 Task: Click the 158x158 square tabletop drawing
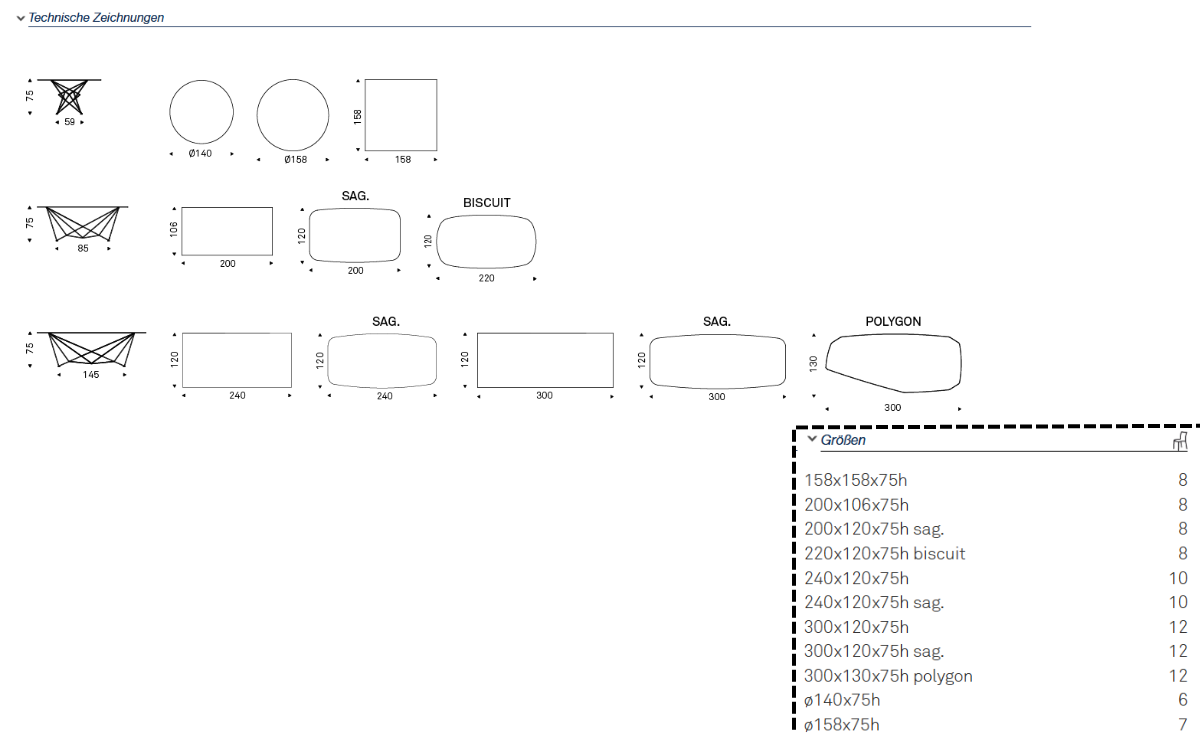click(401, 115)
